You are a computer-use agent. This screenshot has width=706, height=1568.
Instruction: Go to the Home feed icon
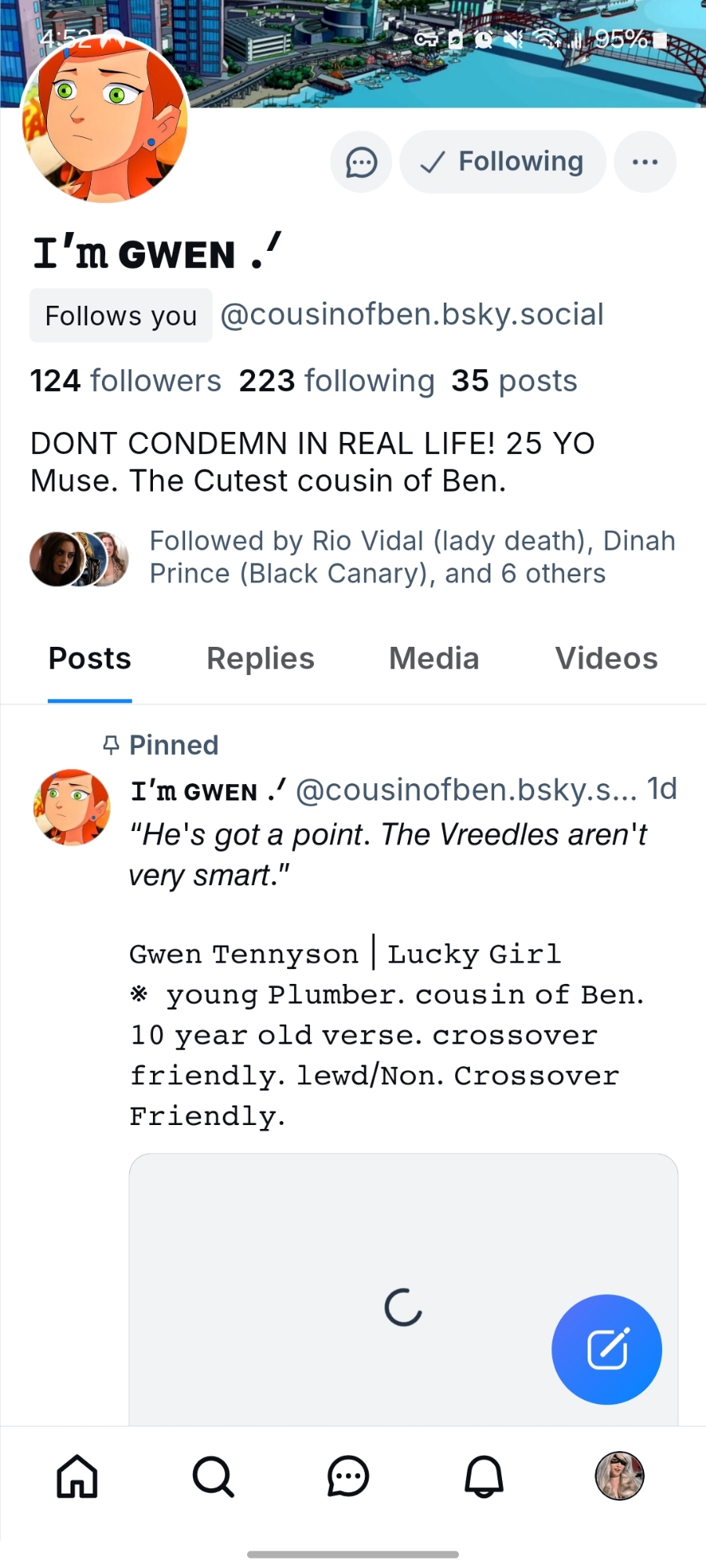point(77,1477)
